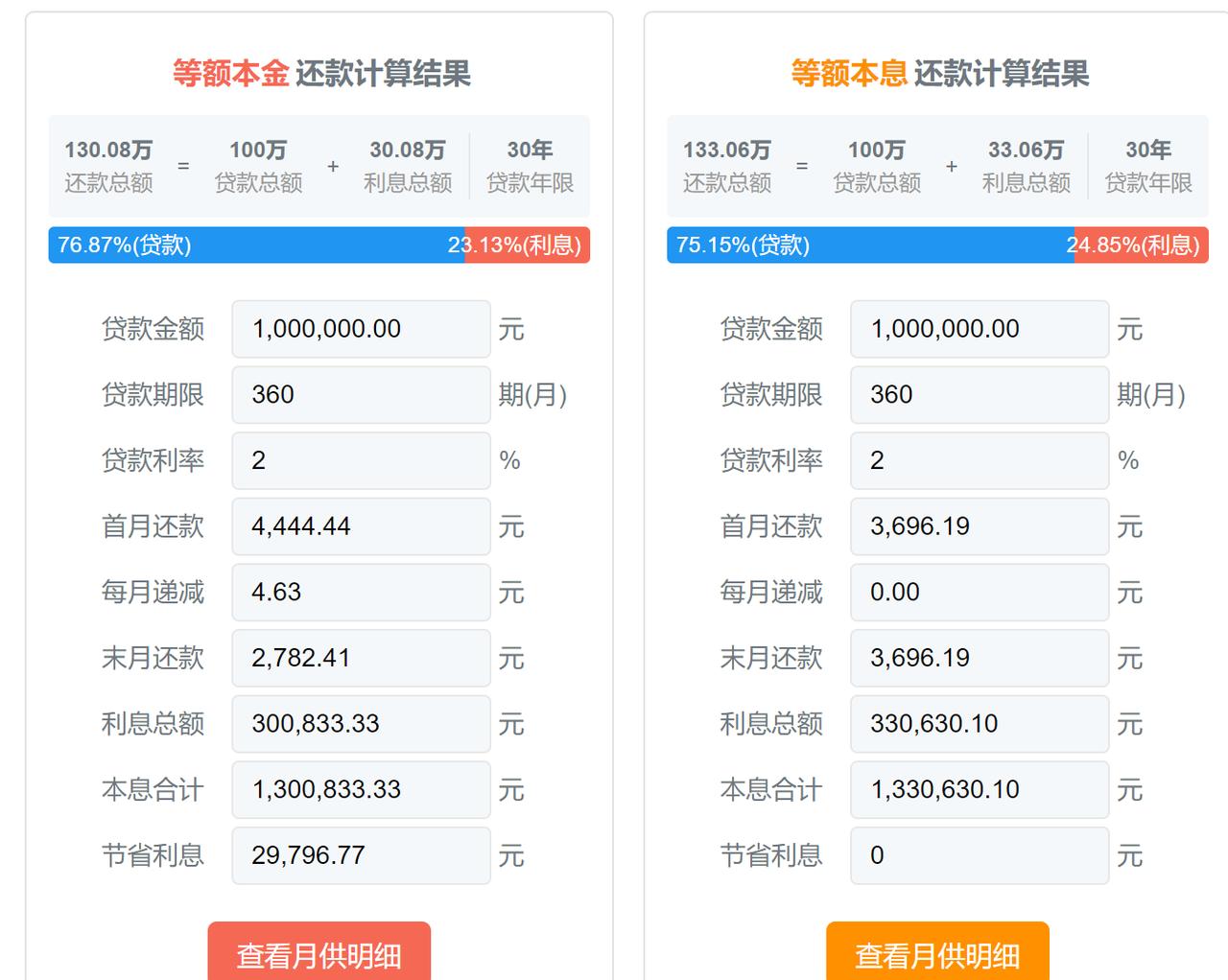Screen dimensions: 1228x980
Task: Click 贷款期限 field in 等额本金 panel
Action: [x=361, y=395]
